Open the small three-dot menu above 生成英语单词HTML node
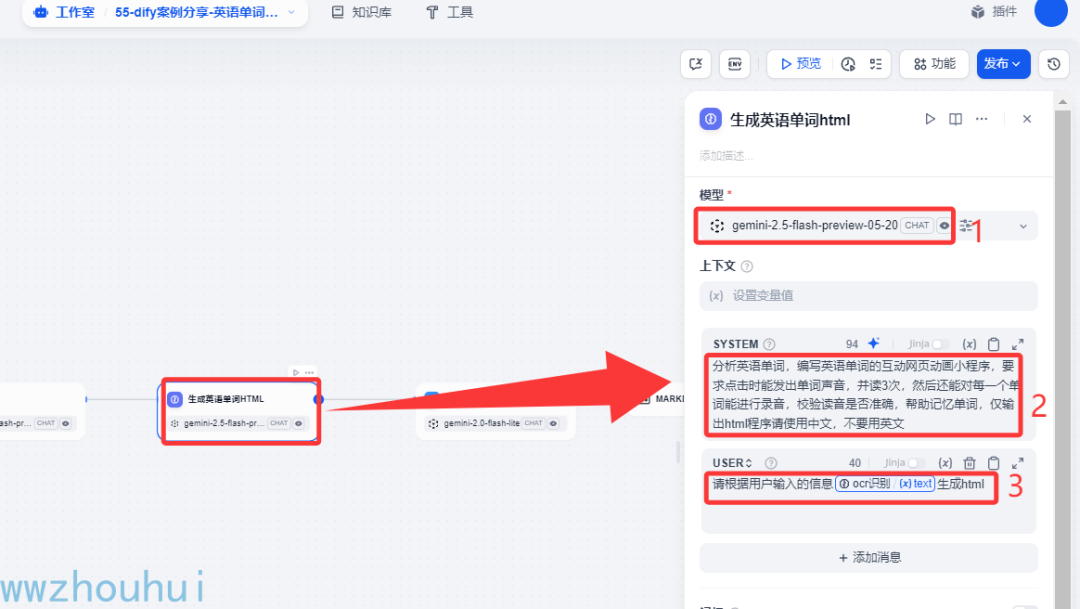The image size is (1080, 609). pos(309,372)
